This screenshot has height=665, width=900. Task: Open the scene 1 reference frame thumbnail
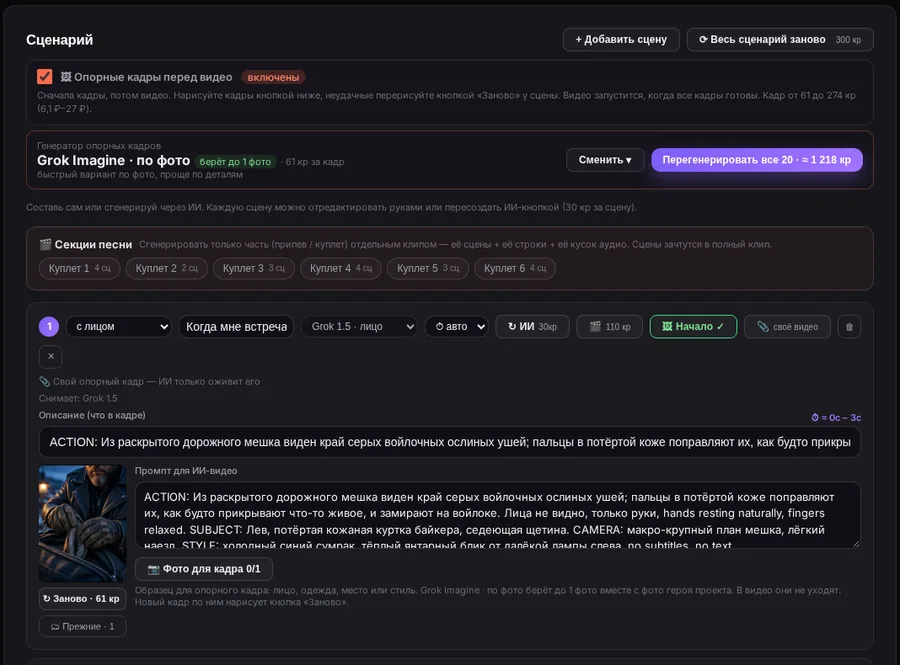tap(82, 523)
